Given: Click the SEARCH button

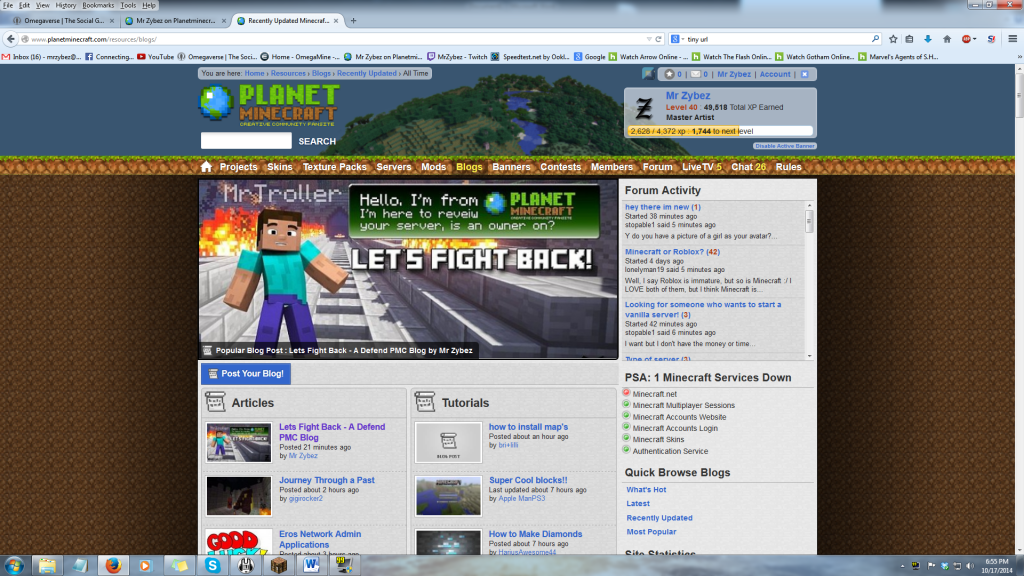Looking at the screenshot, I should tap(317, 141).
